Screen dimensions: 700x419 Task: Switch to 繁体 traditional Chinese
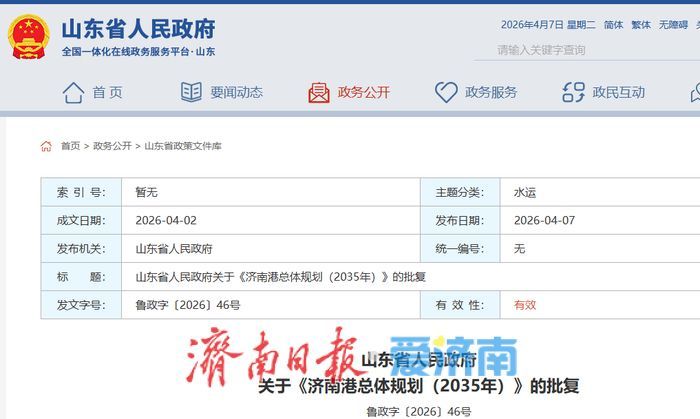click(x=640, y=25)
